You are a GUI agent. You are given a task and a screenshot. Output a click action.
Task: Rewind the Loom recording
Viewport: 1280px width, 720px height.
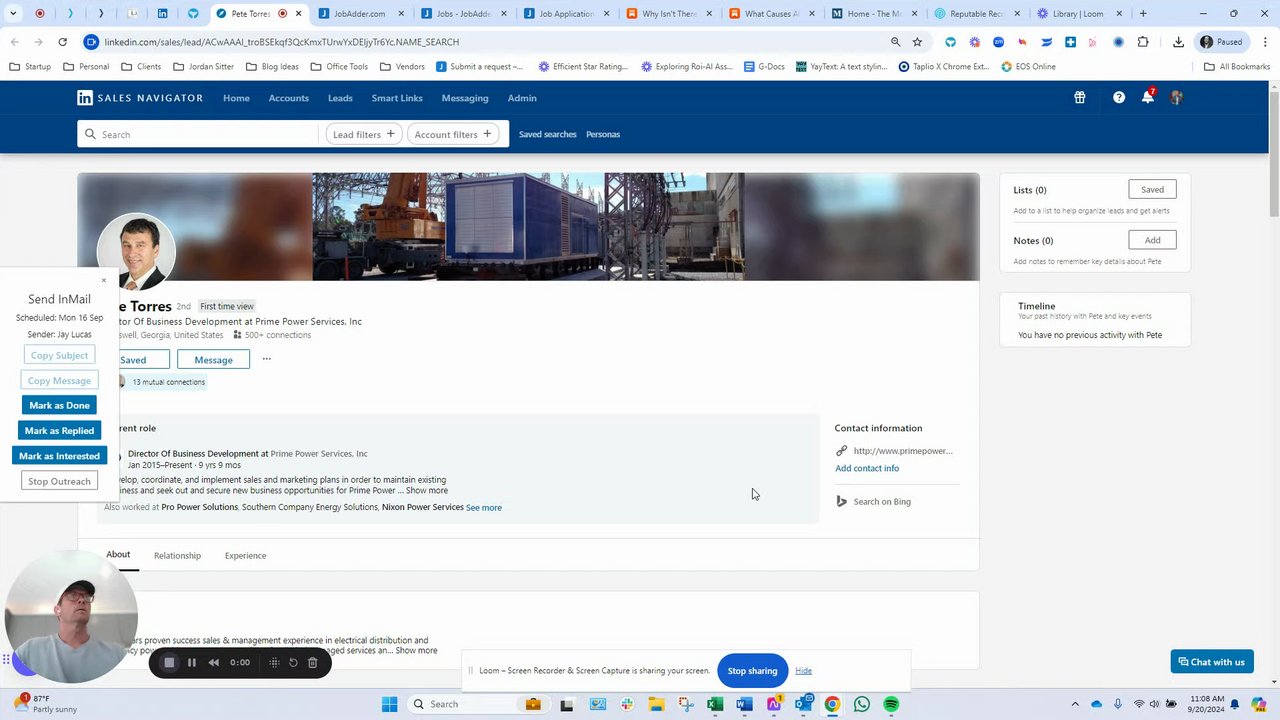213,662
